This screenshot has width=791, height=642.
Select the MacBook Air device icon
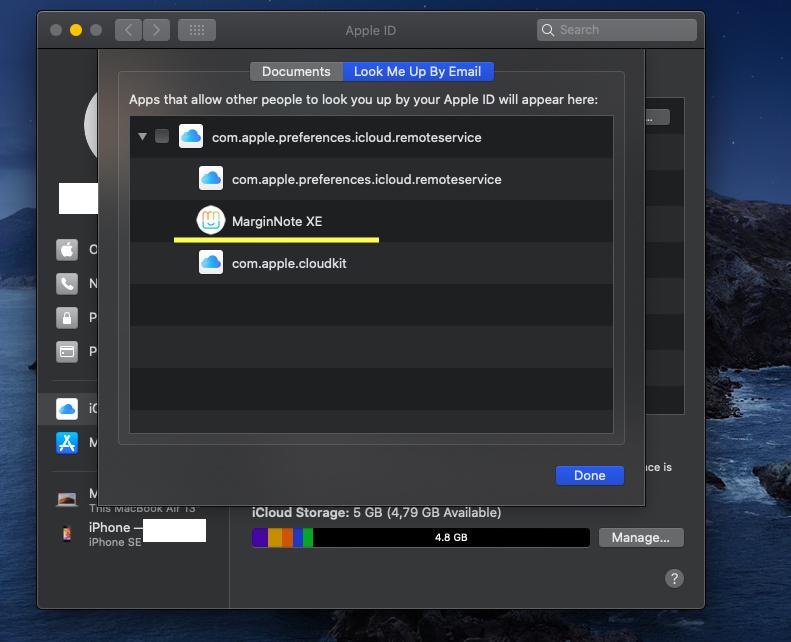(67, 499)
